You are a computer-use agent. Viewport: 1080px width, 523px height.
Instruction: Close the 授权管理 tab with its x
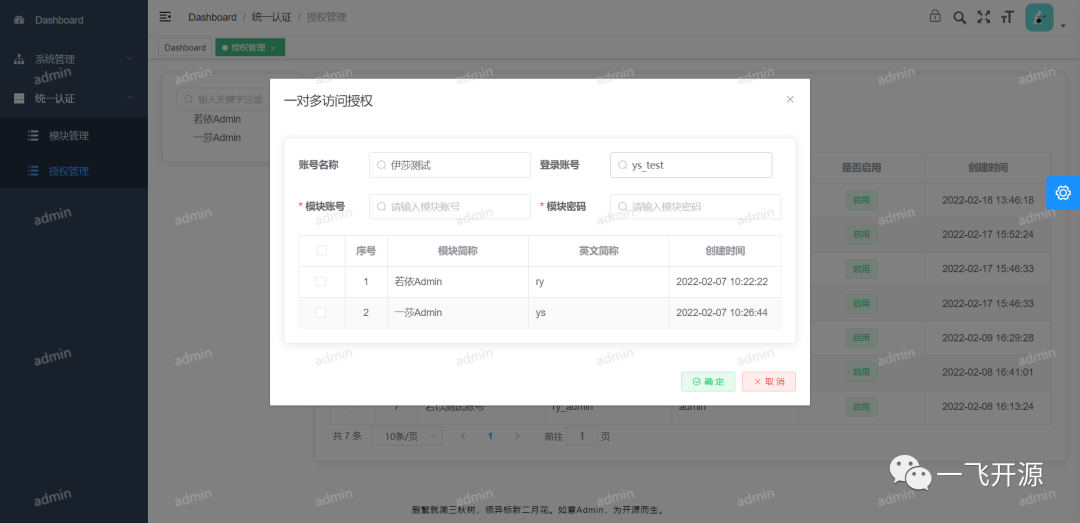coord(273,48)
